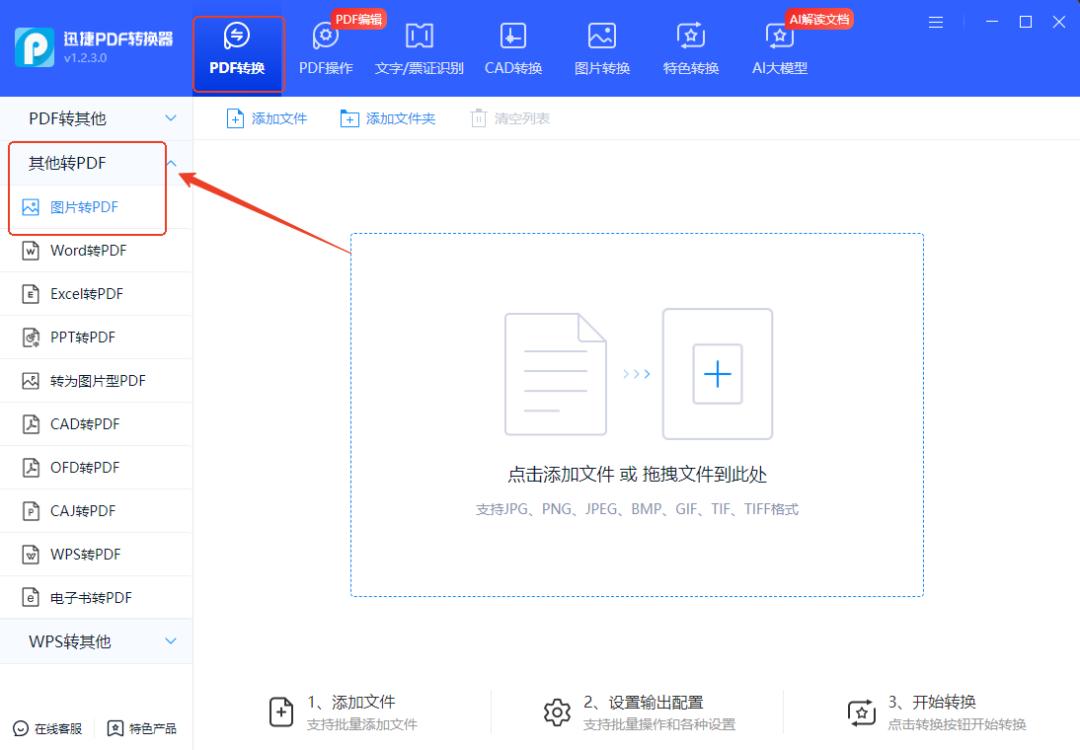Pick the CAD转PDF list entry
This screenshot has height=750, width=1080.
[x=96, y=424]
